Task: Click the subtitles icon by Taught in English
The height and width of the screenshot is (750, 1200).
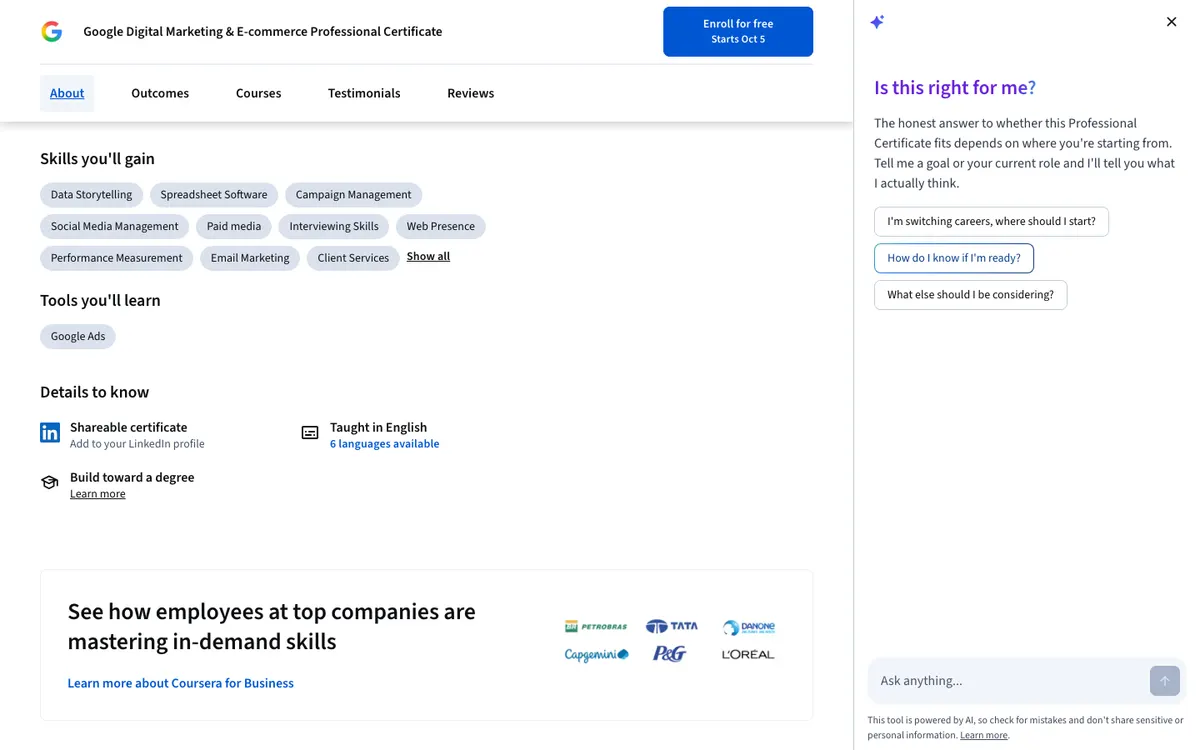Action: click(310, 433)
